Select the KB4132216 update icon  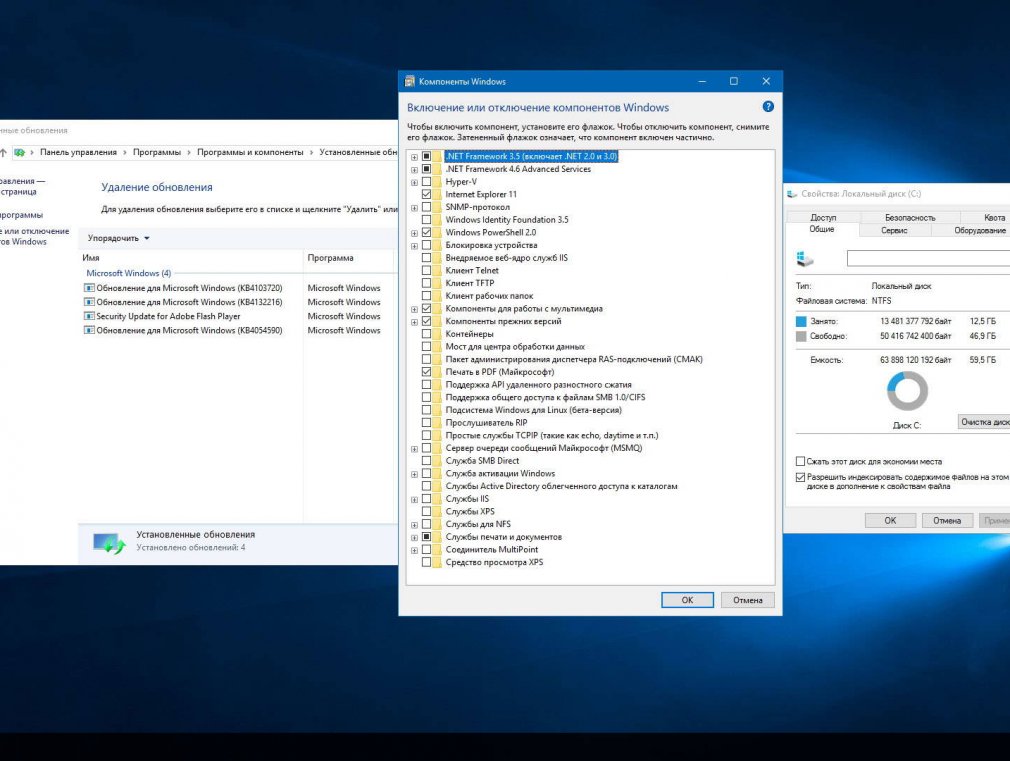coord(90,302)
